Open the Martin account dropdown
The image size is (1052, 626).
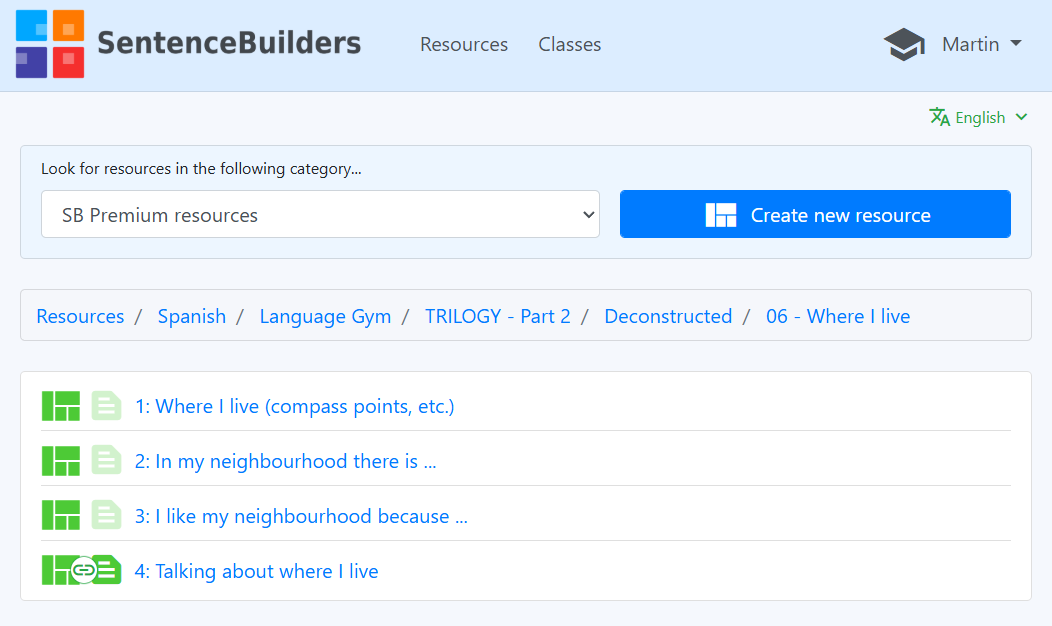981,44
